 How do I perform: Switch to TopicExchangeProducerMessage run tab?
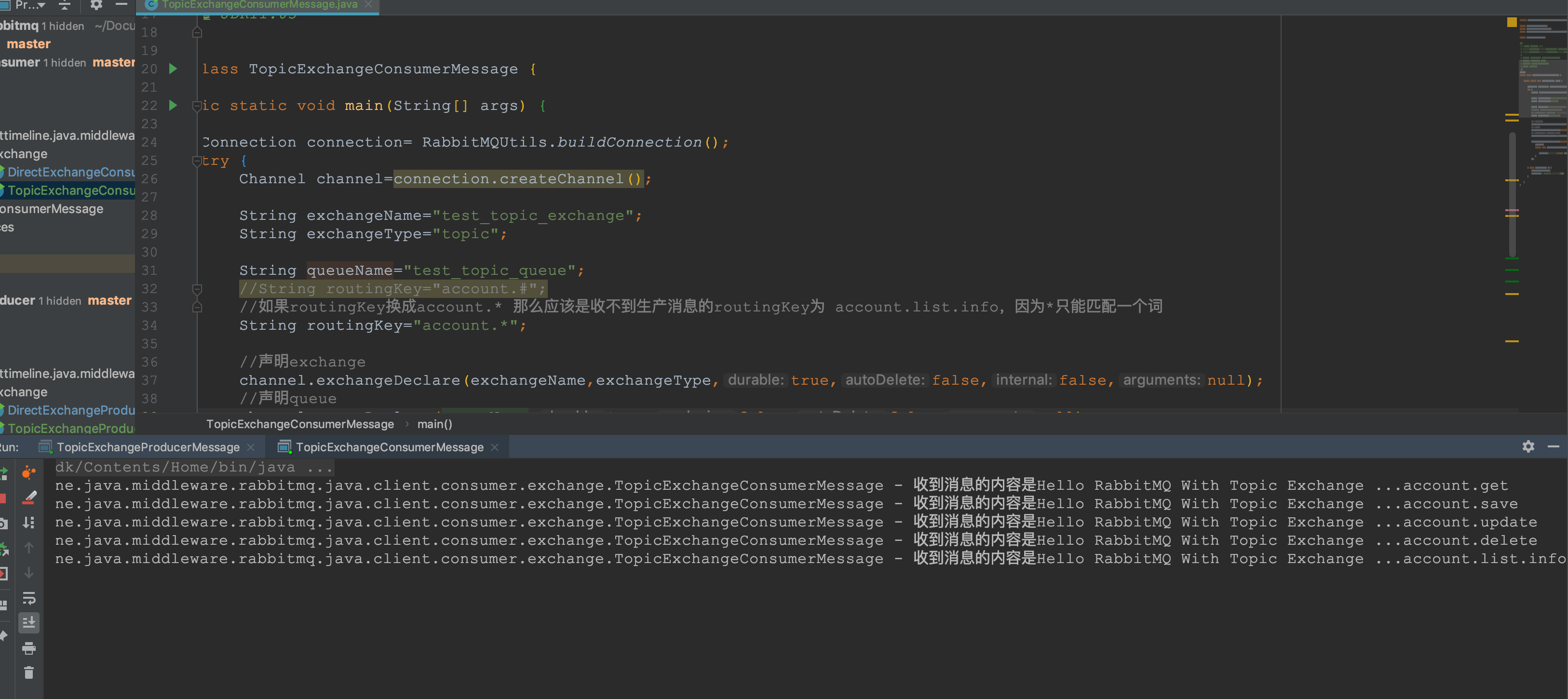coord(148,447)
